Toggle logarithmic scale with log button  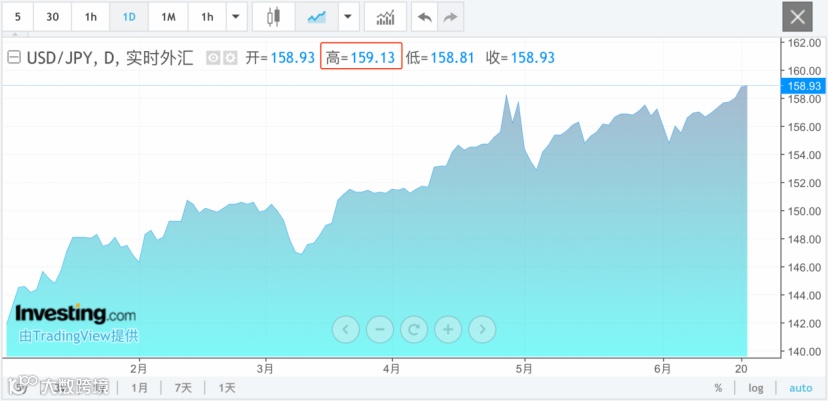pos(756,388)
